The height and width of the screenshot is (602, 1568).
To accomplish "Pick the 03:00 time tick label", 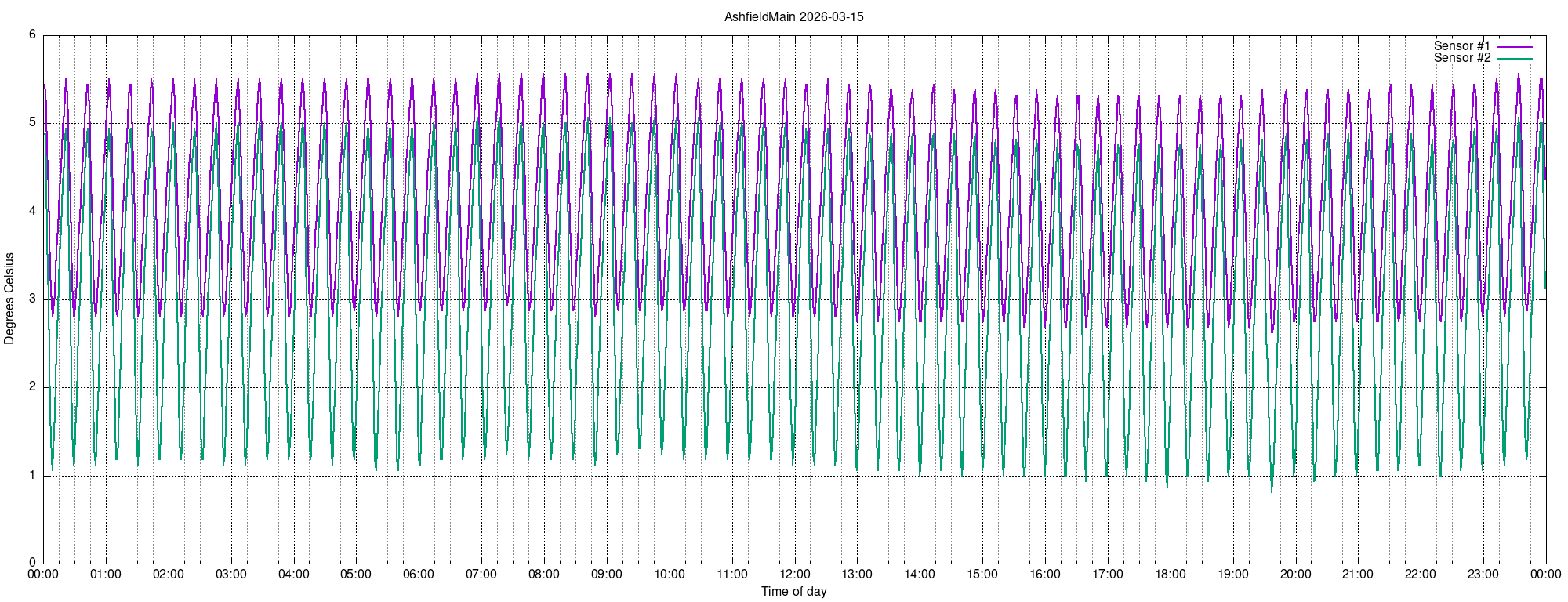I will [x=231, y=575].
